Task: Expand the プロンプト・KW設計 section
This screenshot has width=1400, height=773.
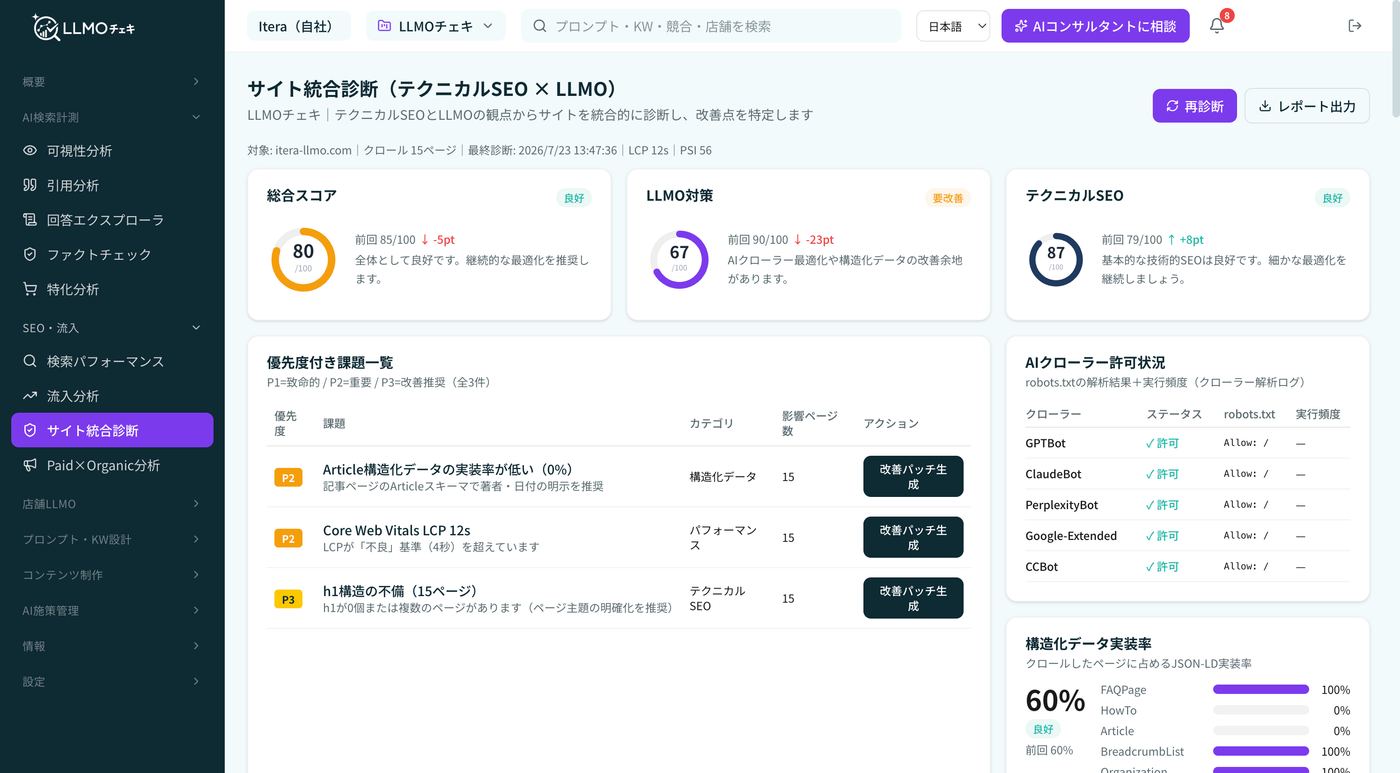Action: pyautogui.click(x=112, y=539)
